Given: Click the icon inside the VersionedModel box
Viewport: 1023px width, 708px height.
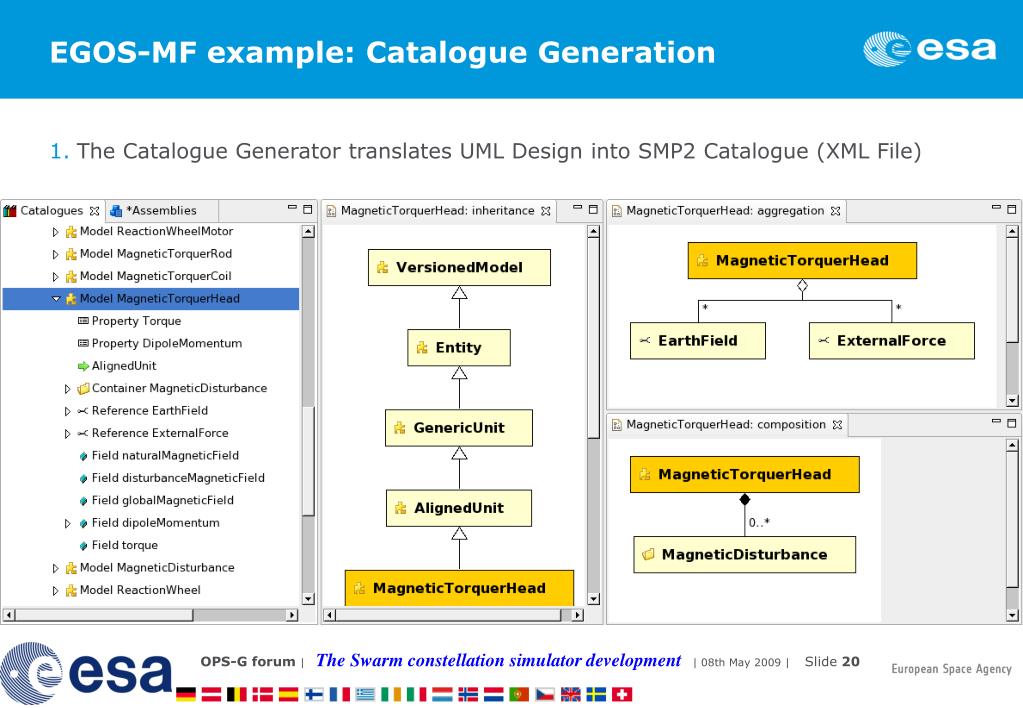Looking at the screenshot, I should pos(383,268).
